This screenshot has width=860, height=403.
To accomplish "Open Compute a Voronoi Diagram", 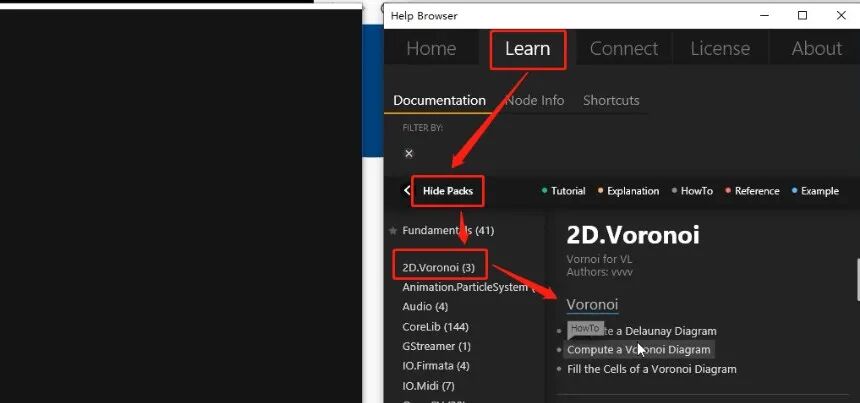I will pos(638,349).
